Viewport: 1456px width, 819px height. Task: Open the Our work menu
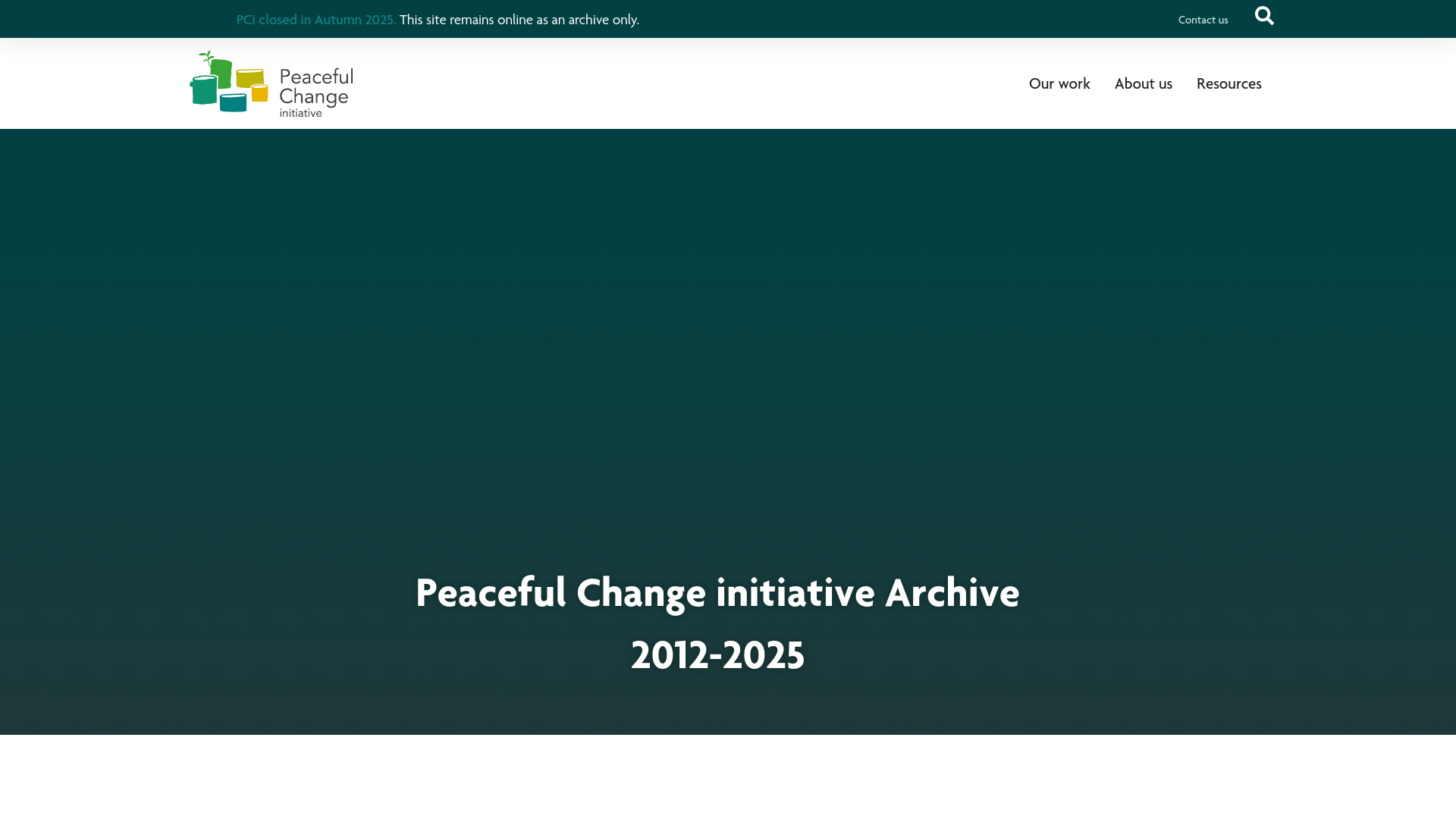coord(1059,83)
